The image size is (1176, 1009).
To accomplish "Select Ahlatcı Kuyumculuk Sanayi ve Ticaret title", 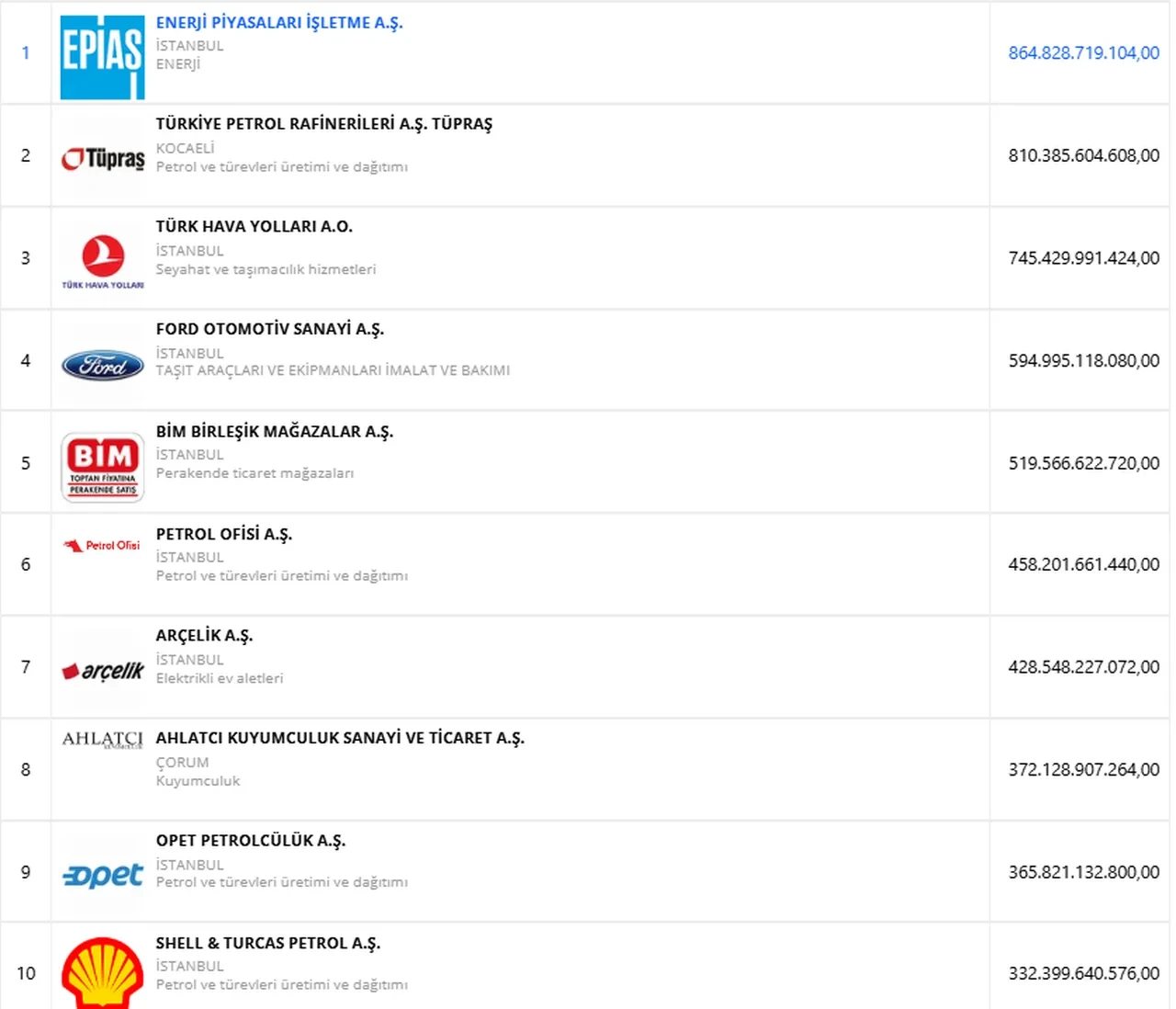I will coord(340,738).
